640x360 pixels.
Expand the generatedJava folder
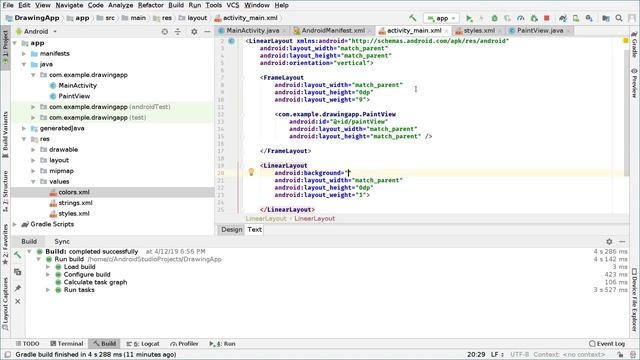pos(24,128)
